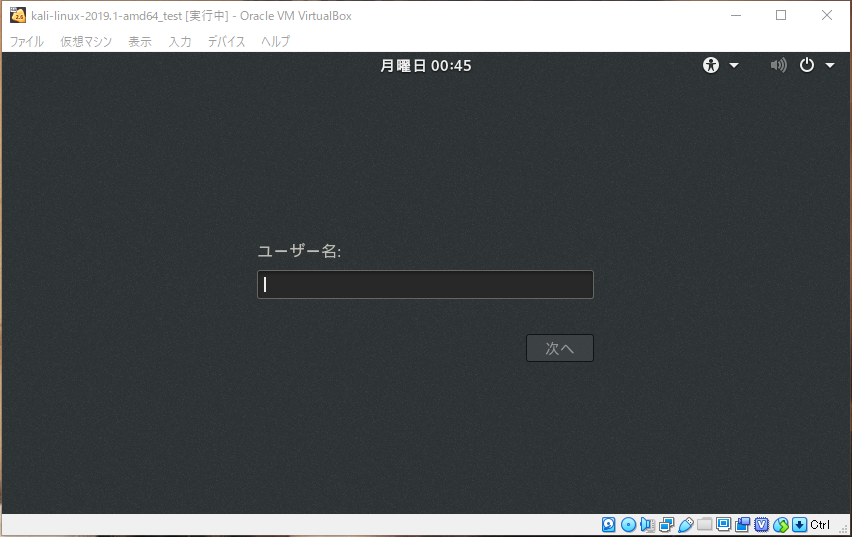Expand the system power menu arrow
The width and height of the screenshot is (852, 537).
tap(830, 66)
